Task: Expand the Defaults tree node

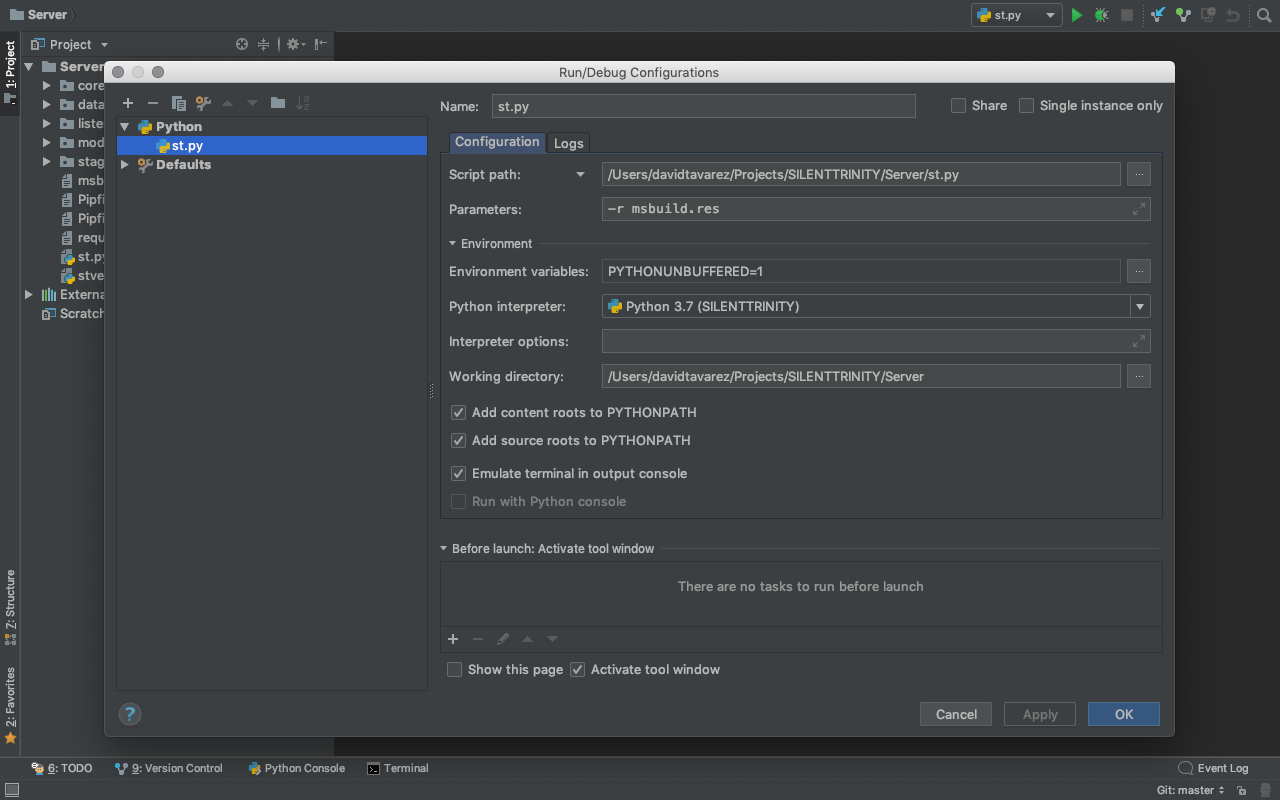Action: (125, 165)
